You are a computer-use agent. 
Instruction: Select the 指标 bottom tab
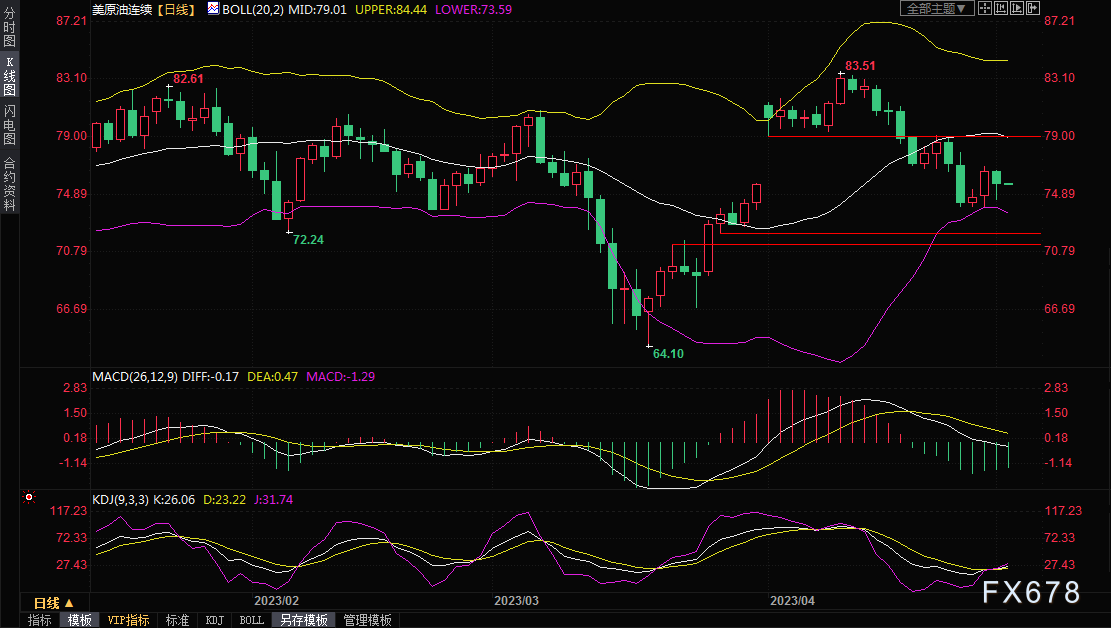tap(40, 620)
